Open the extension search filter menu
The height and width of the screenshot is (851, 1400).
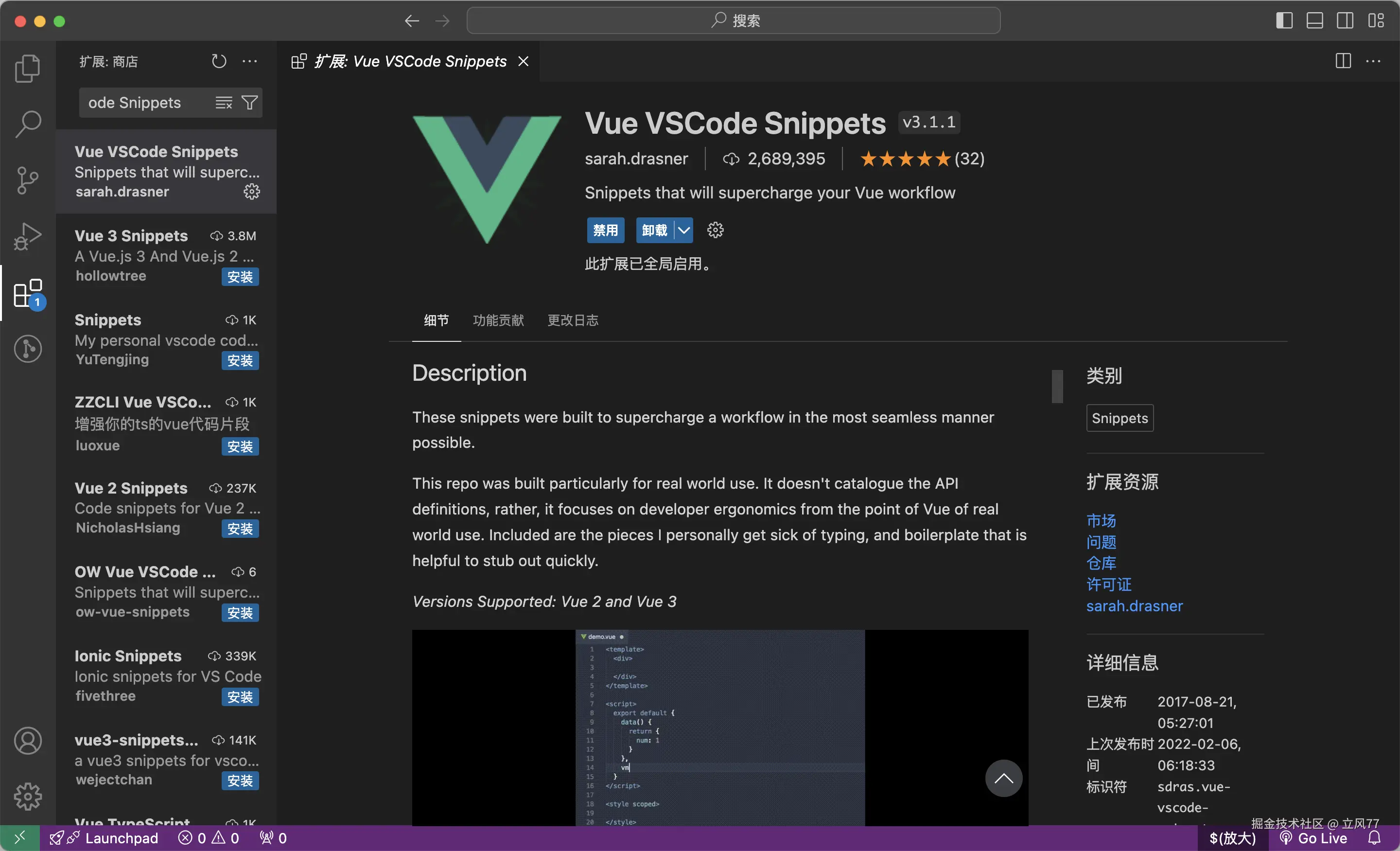coord(250,103)
